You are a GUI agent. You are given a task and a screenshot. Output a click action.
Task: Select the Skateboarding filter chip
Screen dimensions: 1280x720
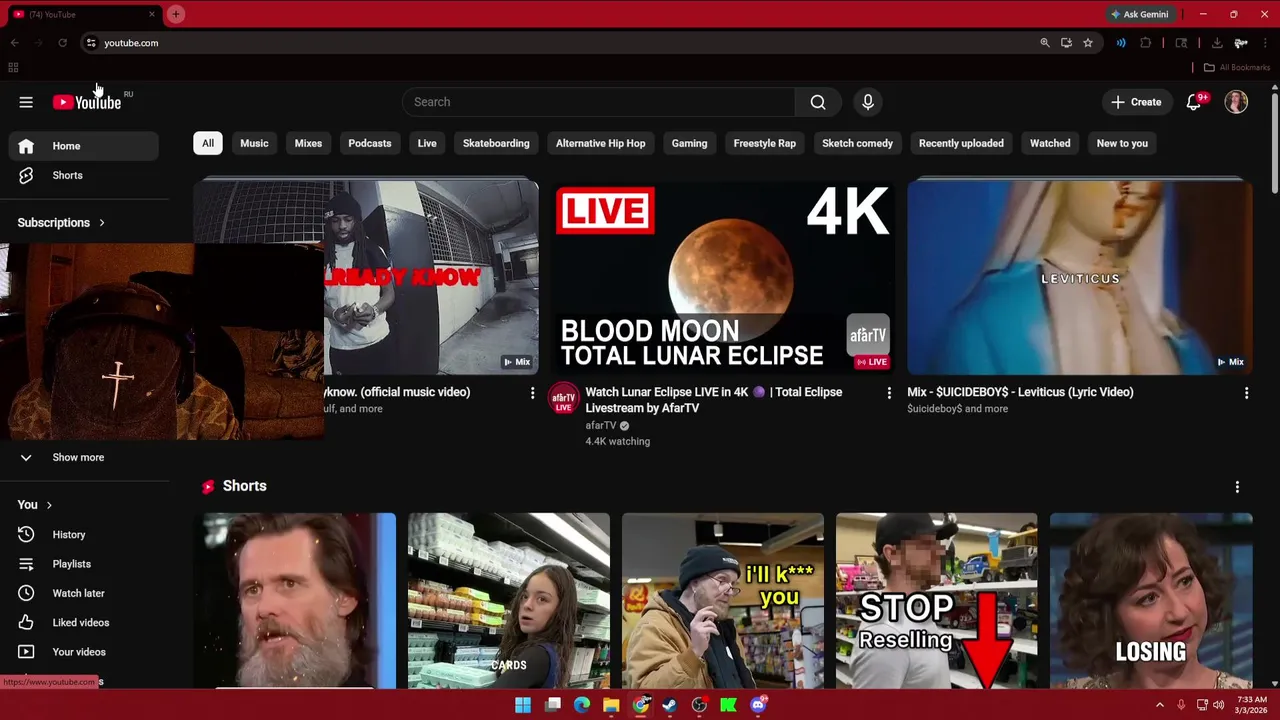[x=496, y=143]
